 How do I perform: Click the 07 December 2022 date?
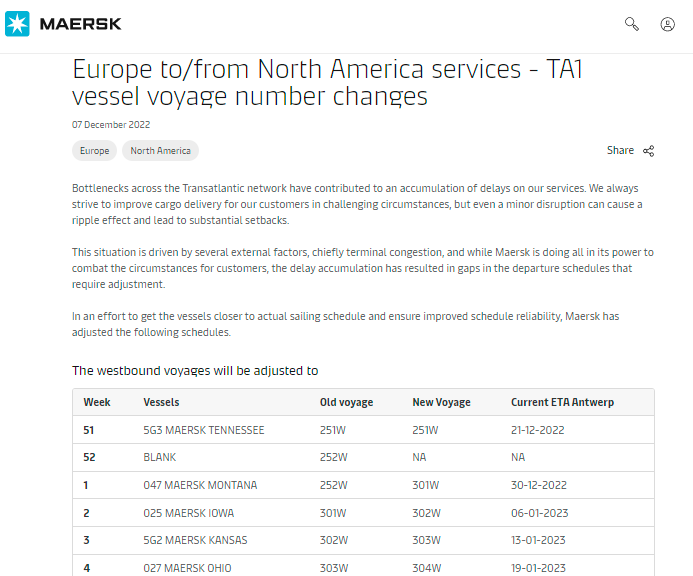coord(111,125)
